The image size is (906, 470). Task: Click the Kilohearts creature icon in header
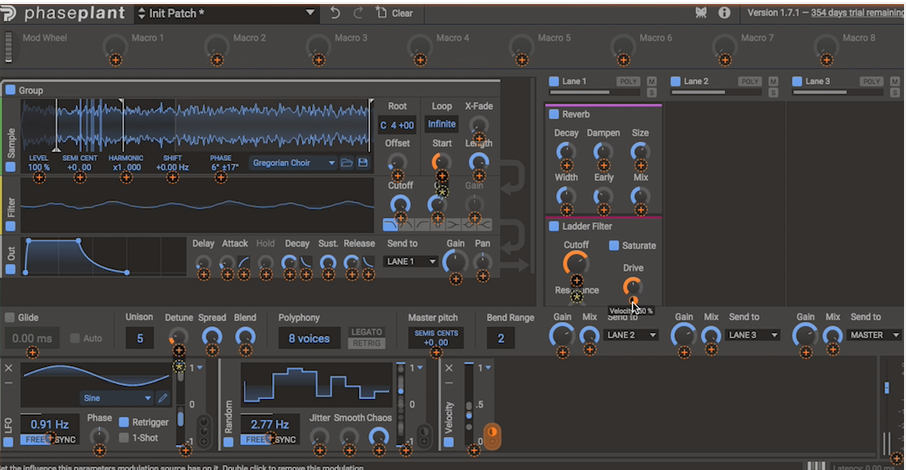(701, 12)
